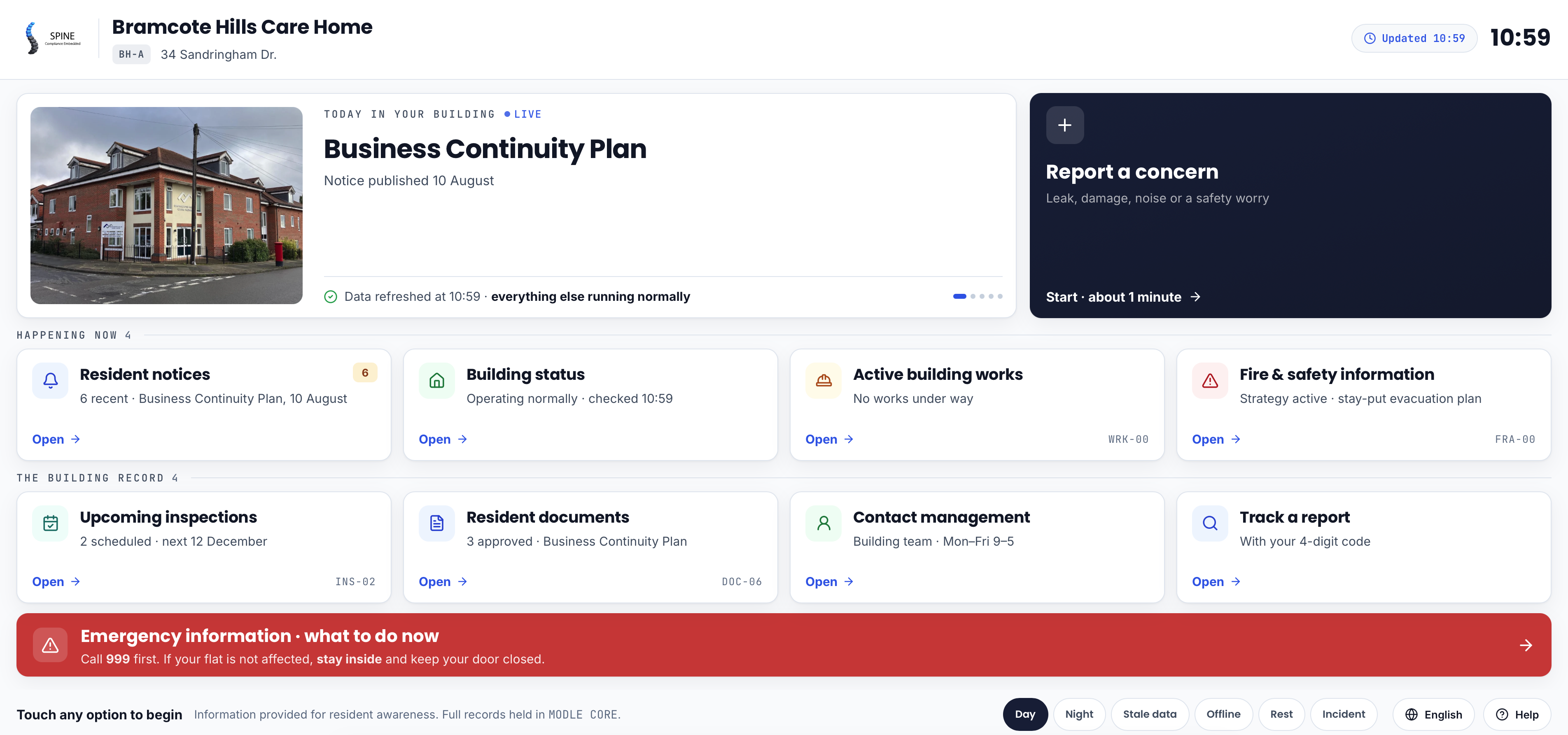The height and width of the screenshot is (735, 1568).
Task: Open the English language selector
Action: pyautogui.click(x=1433, y=714)
